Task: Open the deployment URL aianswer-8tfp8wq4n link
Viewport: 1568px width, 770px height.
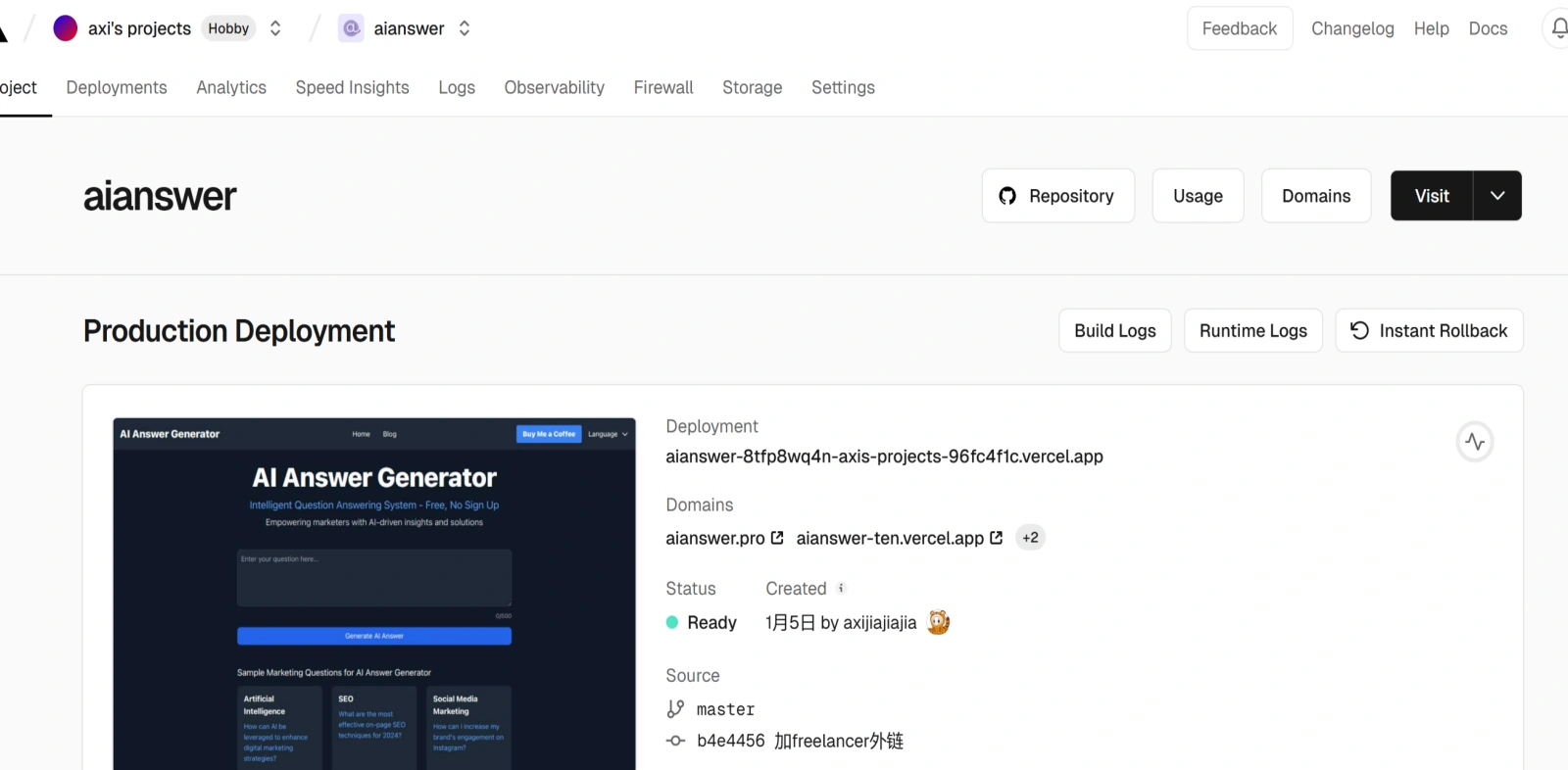Action: 884,457
